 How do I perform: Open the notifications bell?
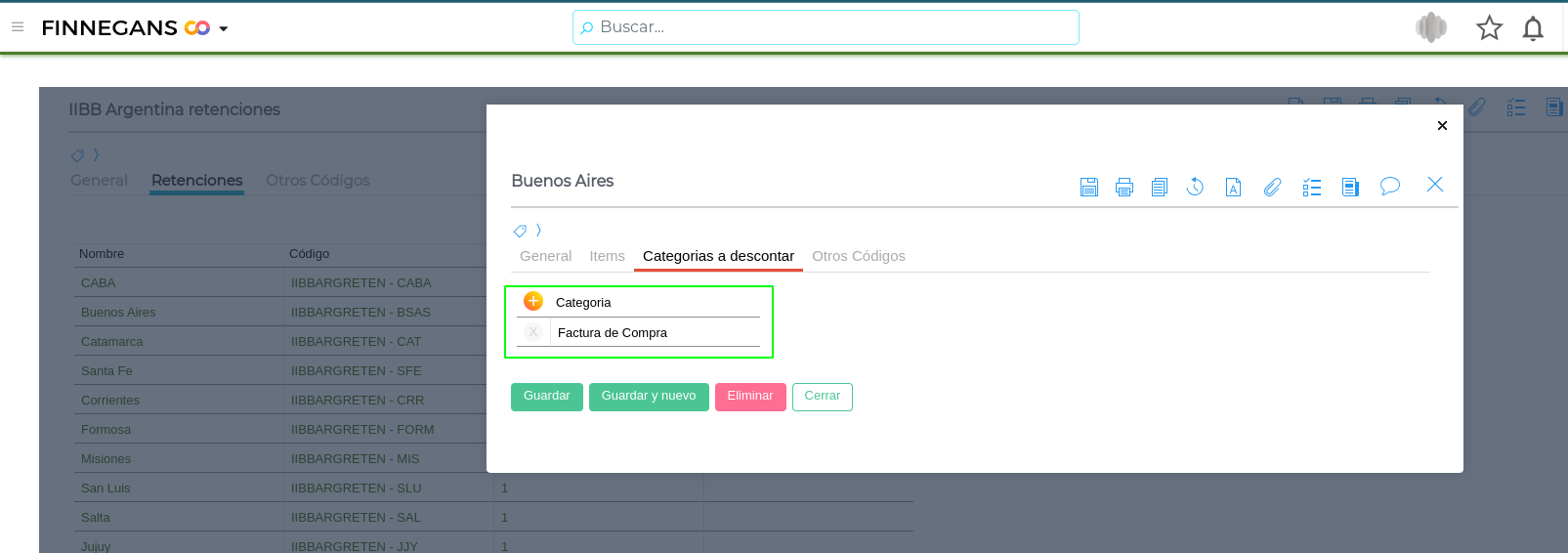coord(1533,28)
